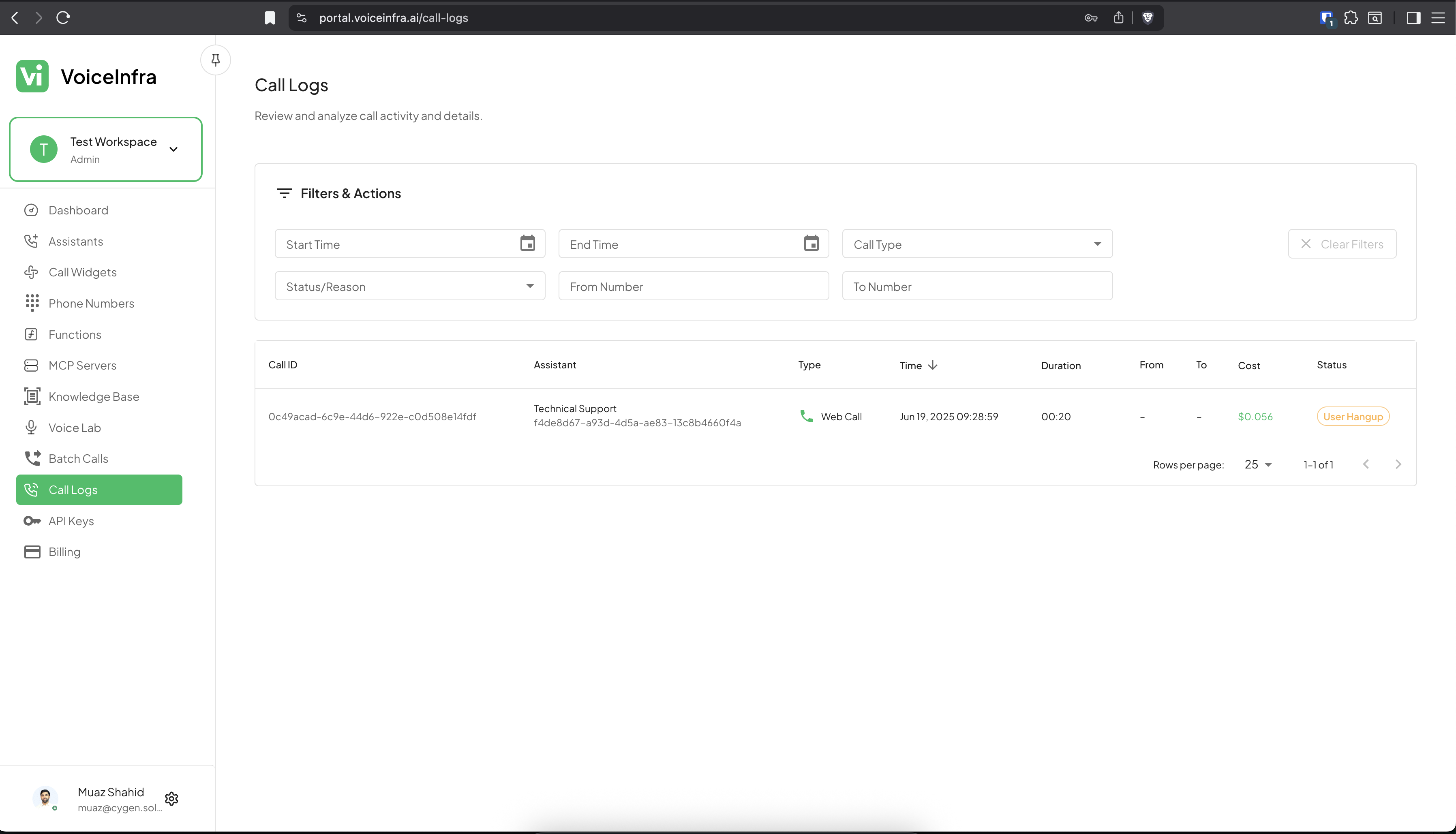Open the browser extensions puzzle icon
Screen dimensions: 1456x834
[x=1351, y=18]
